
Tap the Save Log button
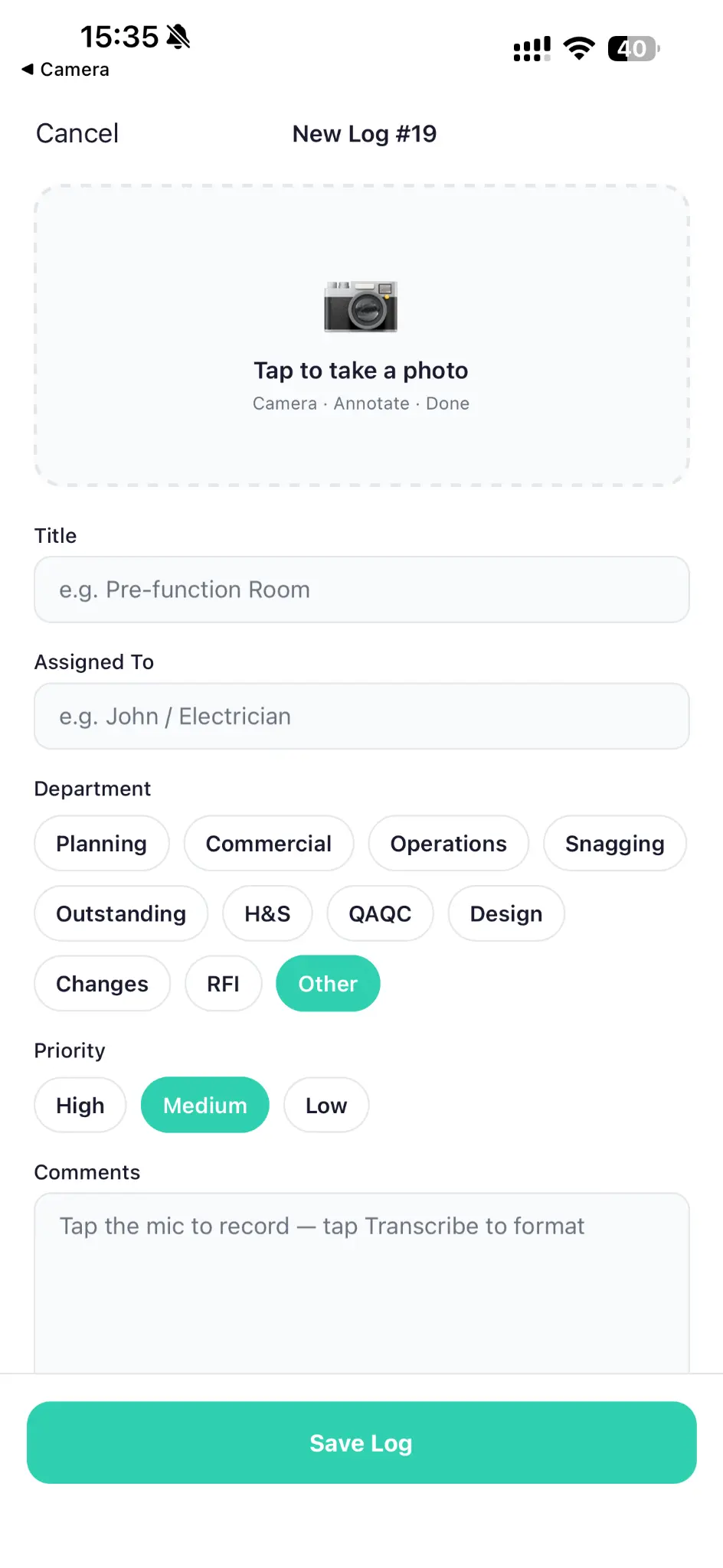click(x=361, y=1442)
